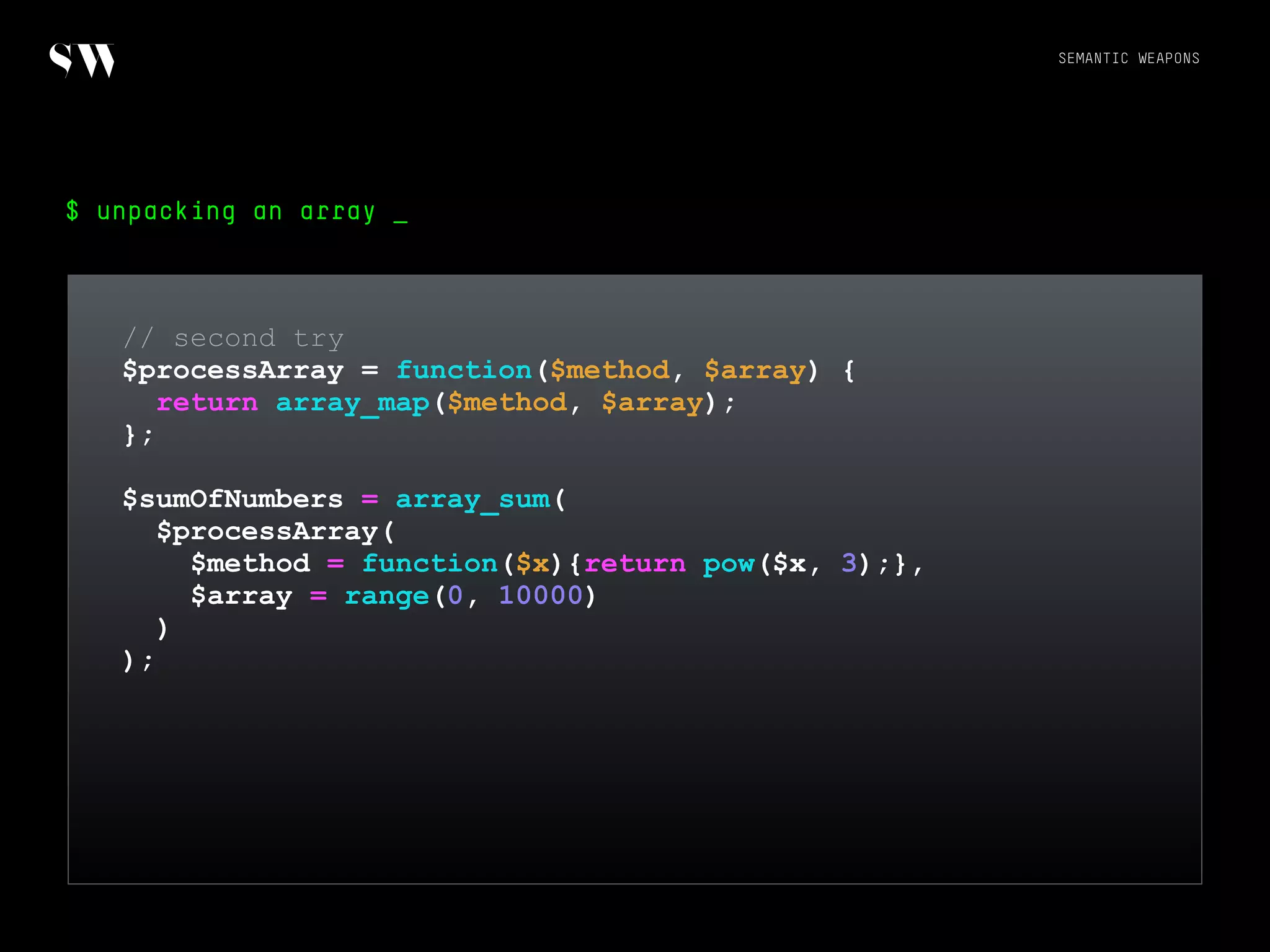Click '$processArray' in the assignment line
This screenshot has height=952, width=1270.
233,371
